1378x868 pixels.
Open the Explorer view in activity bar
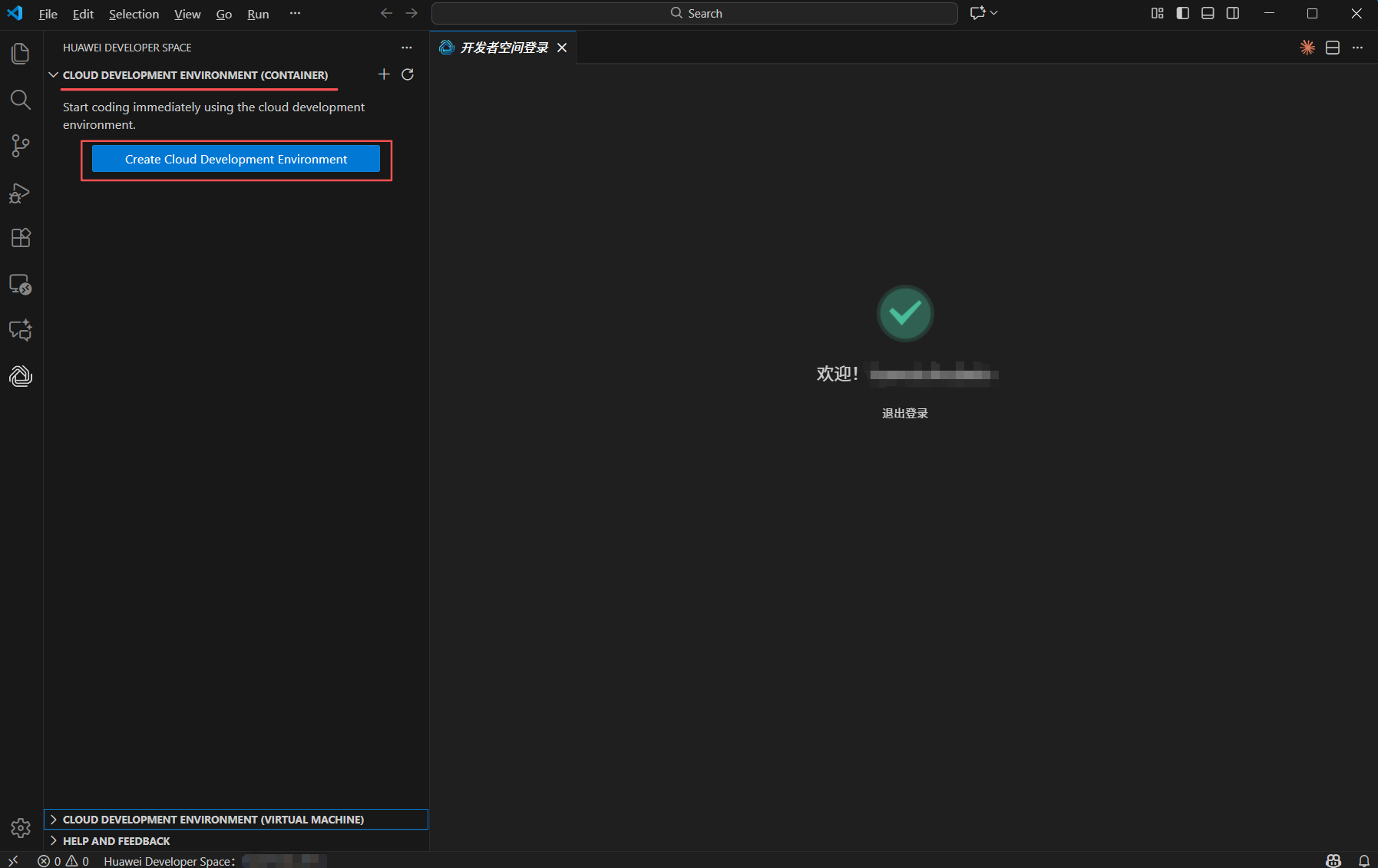[21, 54]
